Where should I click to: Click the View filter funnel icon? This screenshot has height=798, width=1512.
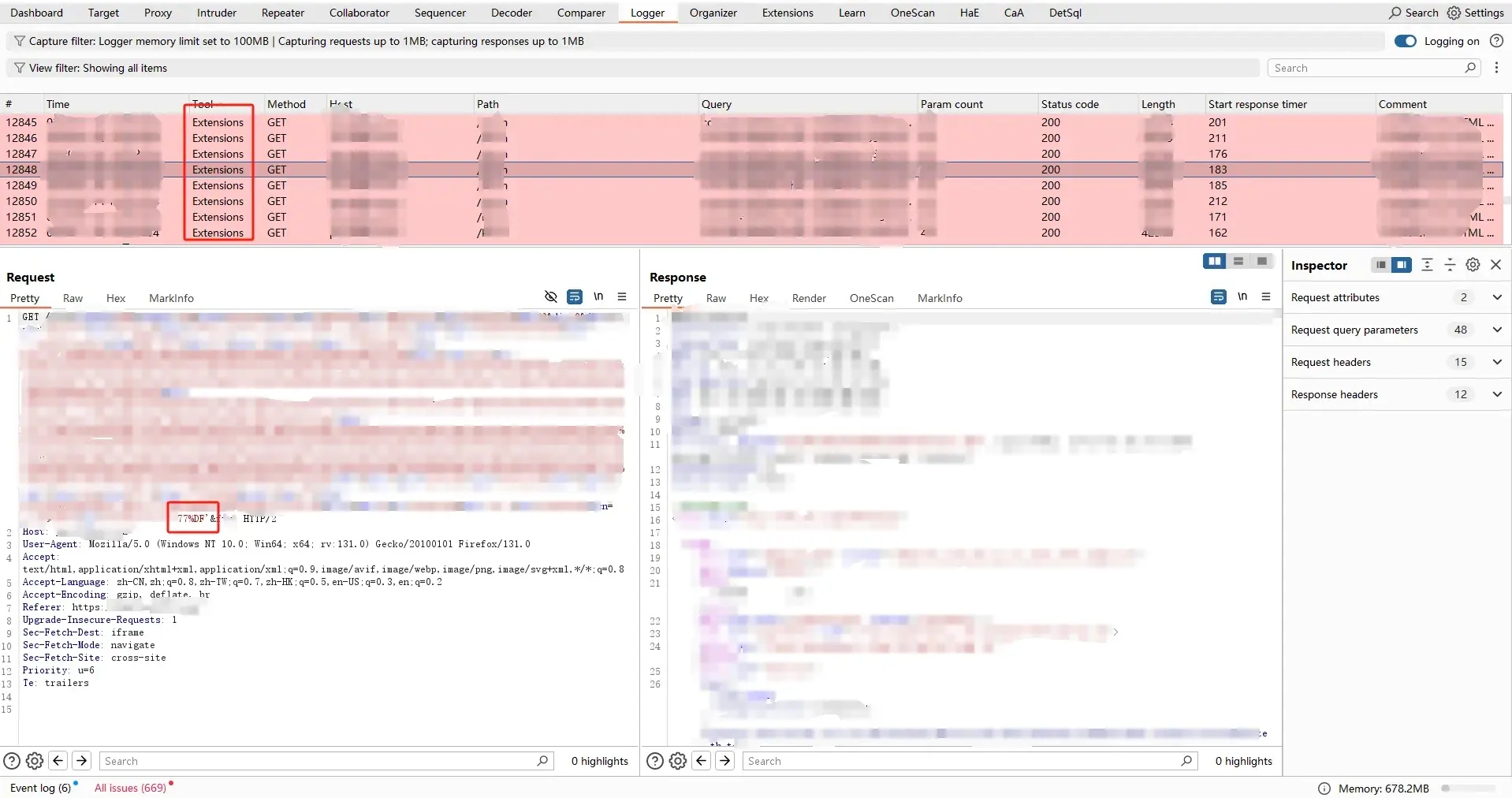tap(20, 68)
